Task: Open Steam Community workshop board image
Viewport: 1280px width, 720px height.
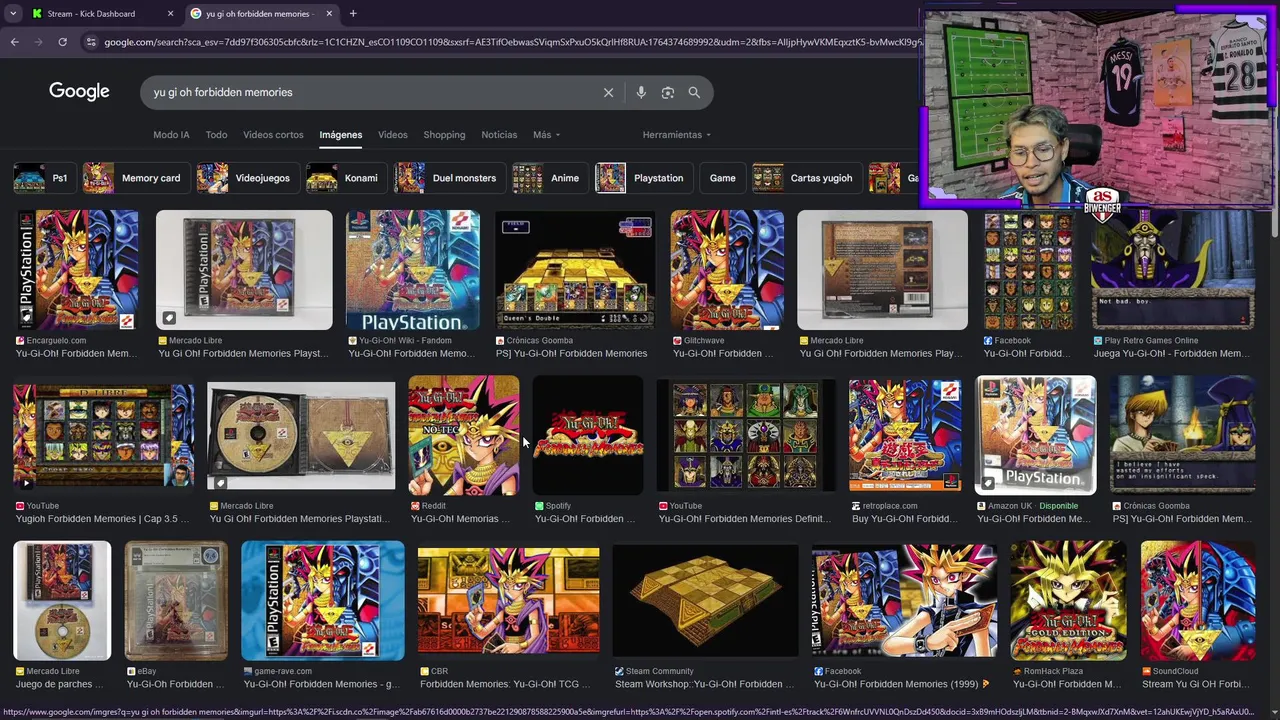Action: click(x=705, y=600)
